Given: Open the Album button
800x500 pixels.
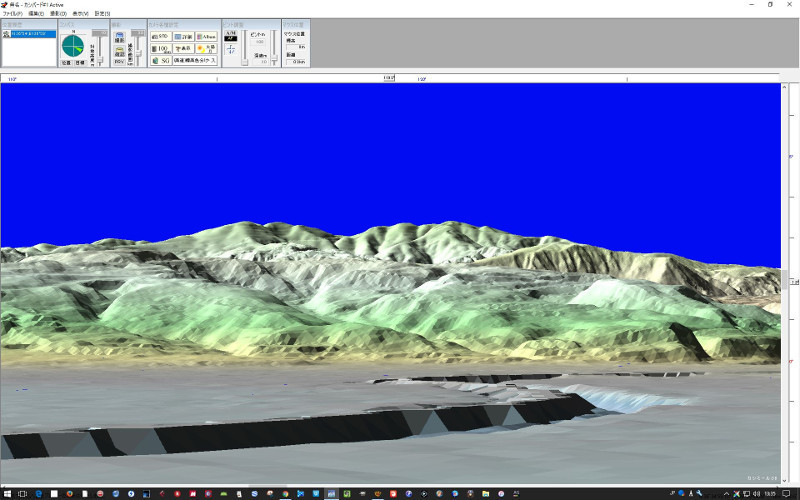Looking at the screenshot, I should tap(207, 37).
